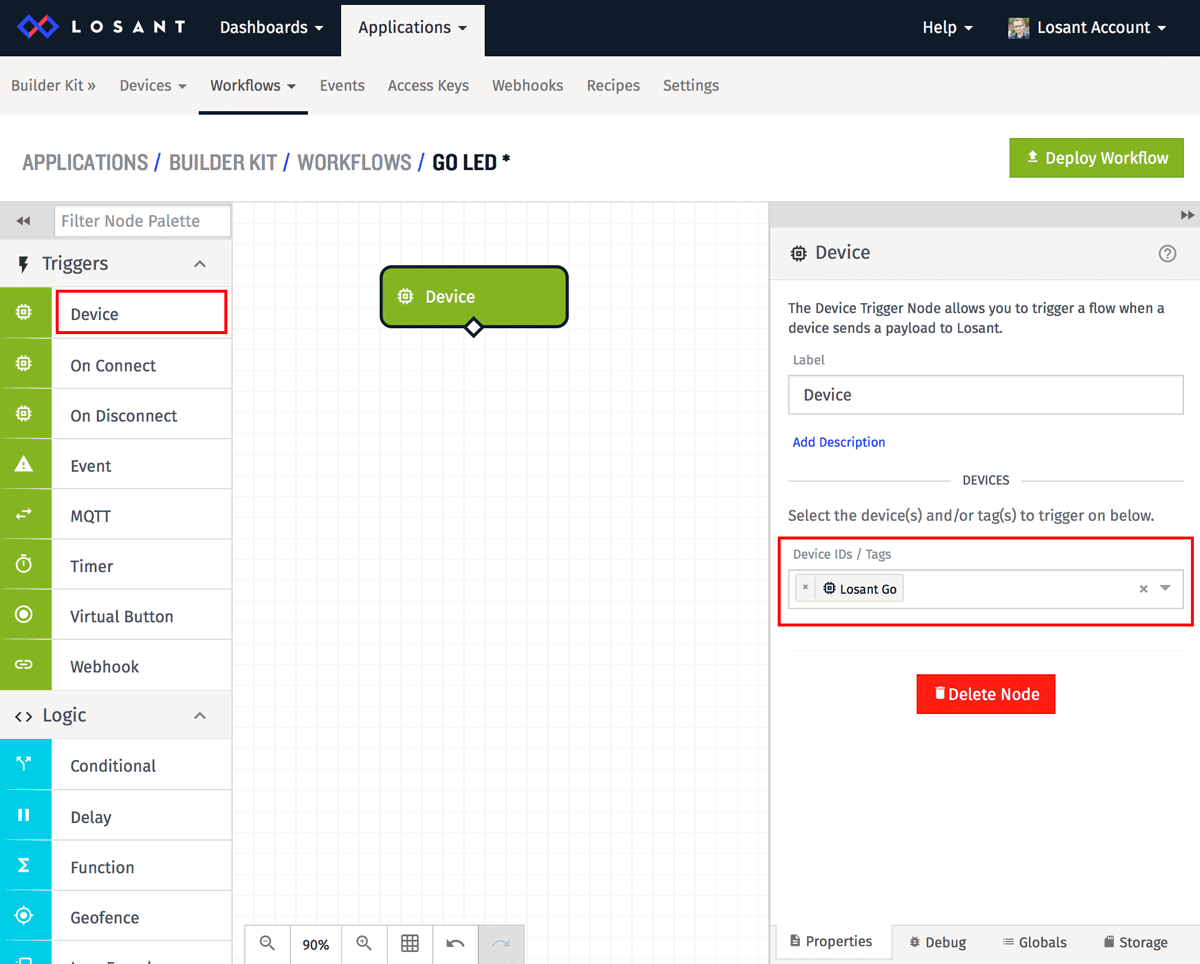This screenshot has width=1200, height=964.
Task: Click the Deploy Workflow button
Action: tap(1096, 158)
